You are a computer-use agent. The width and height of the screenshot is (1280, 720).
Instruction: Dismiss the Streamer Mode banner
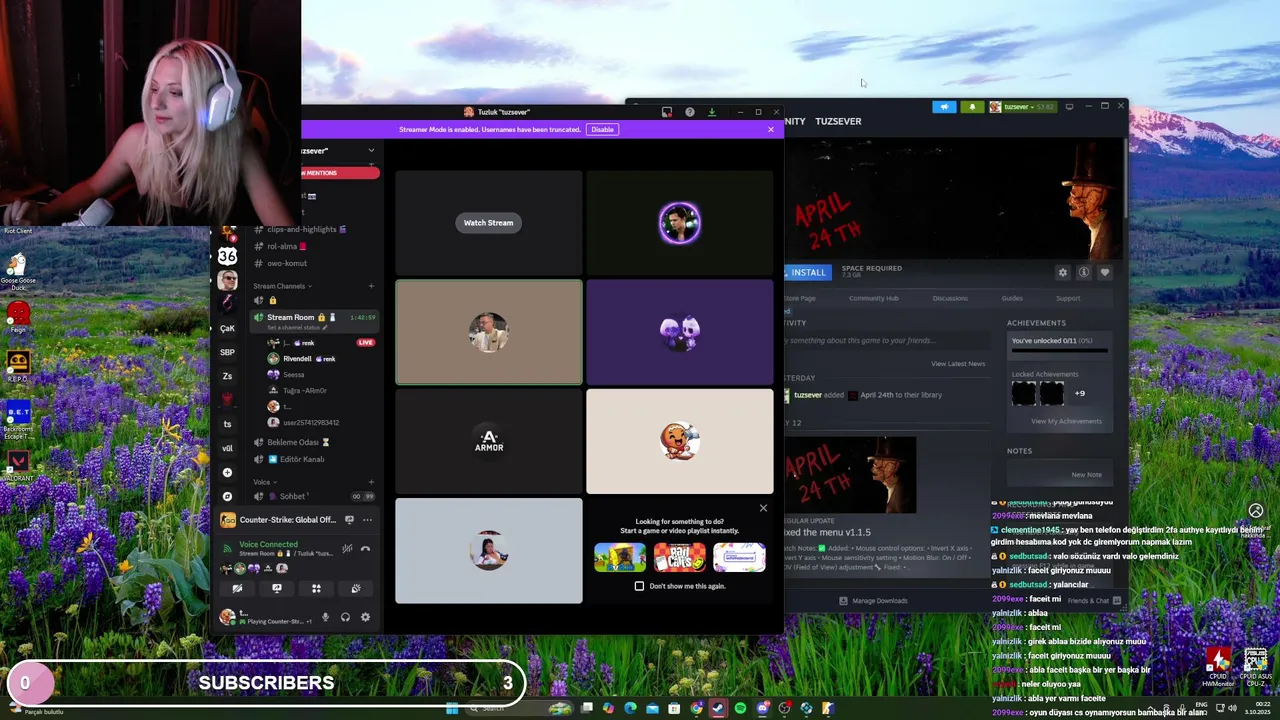click(x=770, y=129)
